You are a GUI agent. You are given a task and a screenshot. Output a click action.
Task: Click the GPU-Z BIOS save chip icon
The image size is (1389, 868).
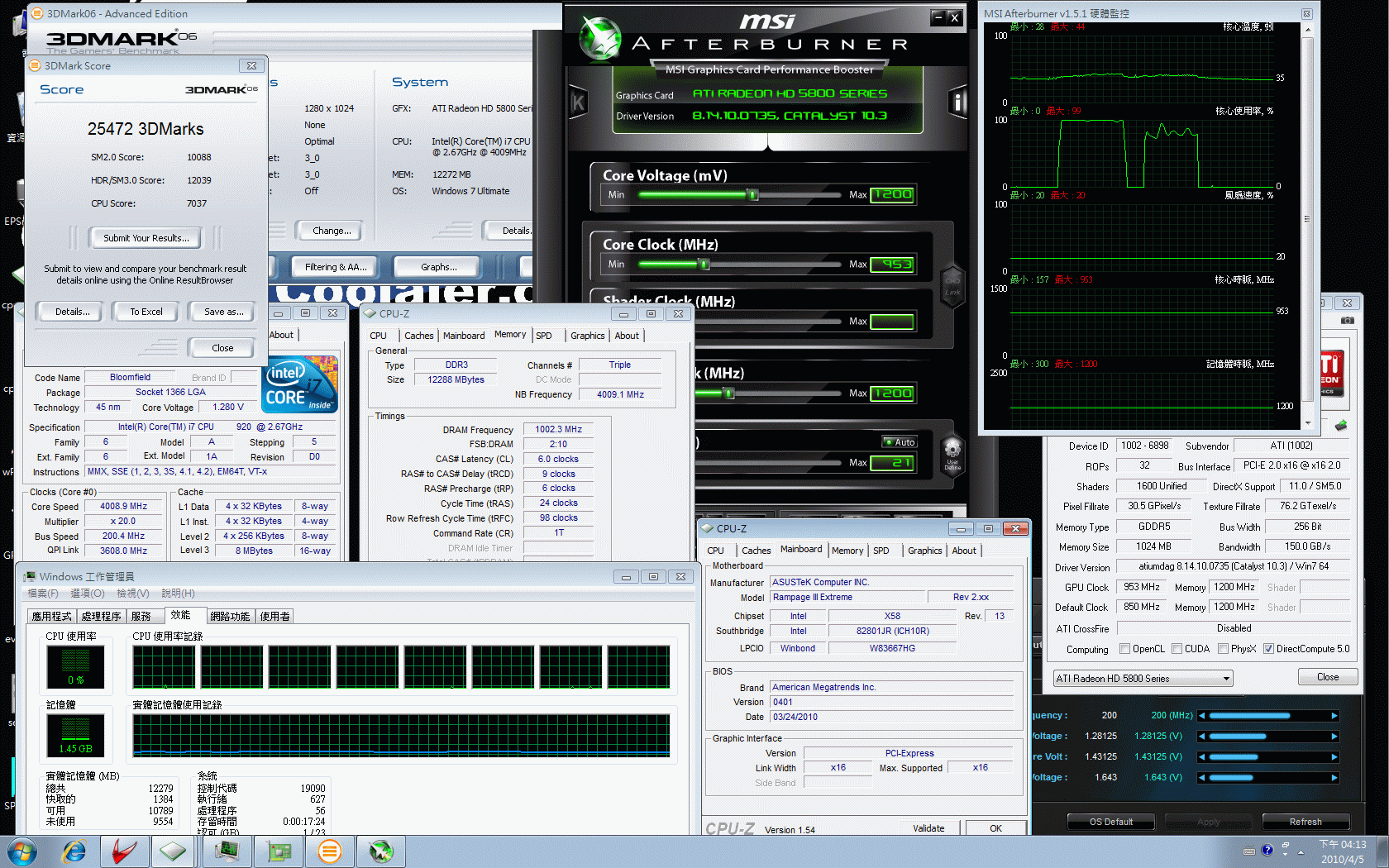1340,426
